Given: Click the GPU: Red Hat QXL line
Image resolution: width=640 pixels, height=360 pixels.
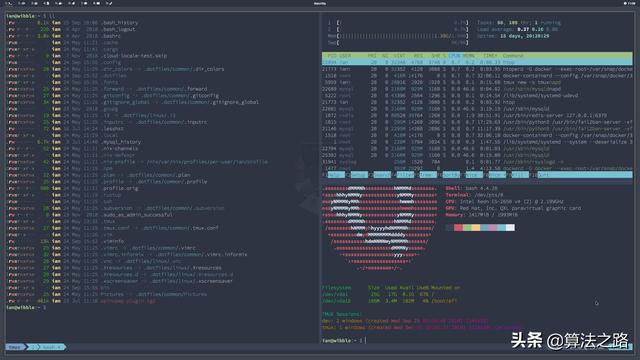Looking at the screenshot, I should tap(513, 208).
